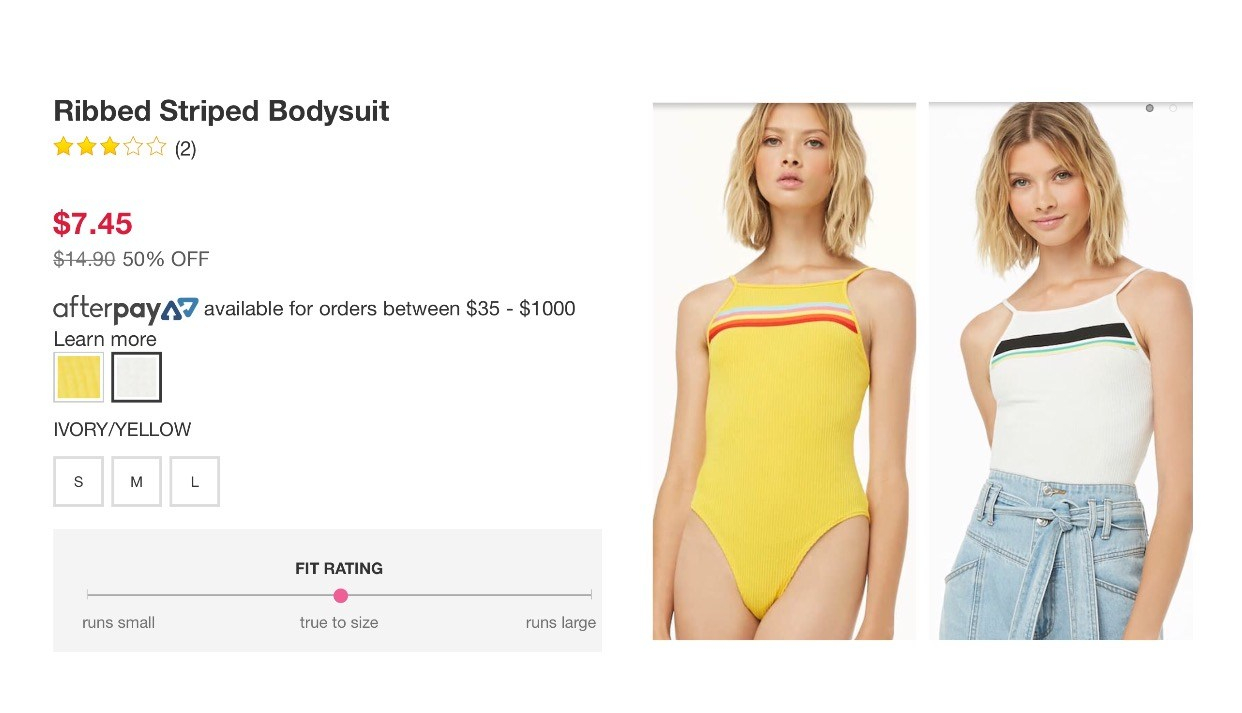
Task: Choose size S
Action: [79, 482]
